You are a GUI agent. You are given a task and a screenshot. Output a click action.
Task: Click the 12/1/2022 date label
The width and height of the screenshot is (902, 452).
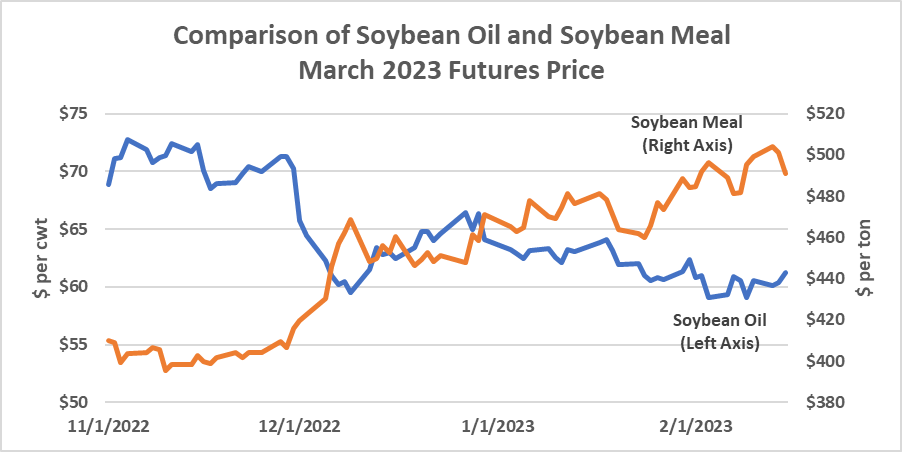click(x=298, y=427)
